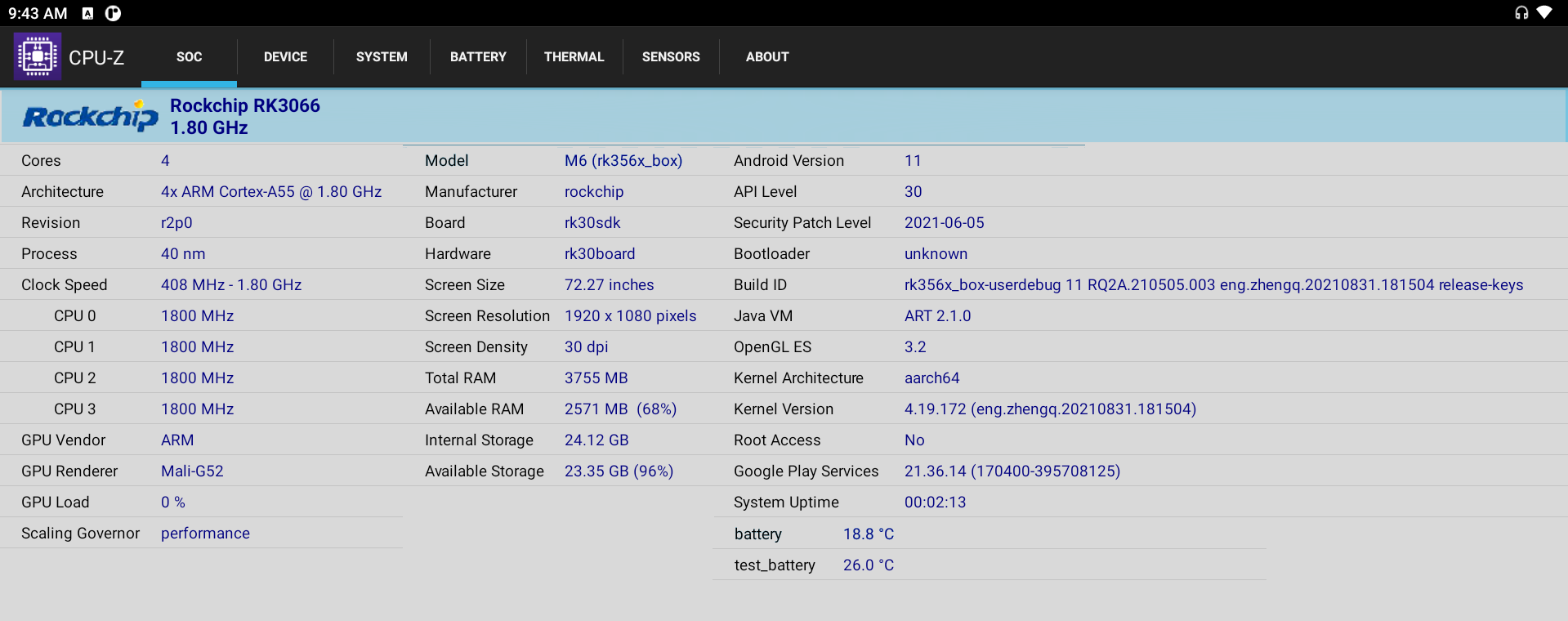Click the status bar clock 9:43 AM
The width and height of the screenshot is (1568, 621).
(38, 13)
